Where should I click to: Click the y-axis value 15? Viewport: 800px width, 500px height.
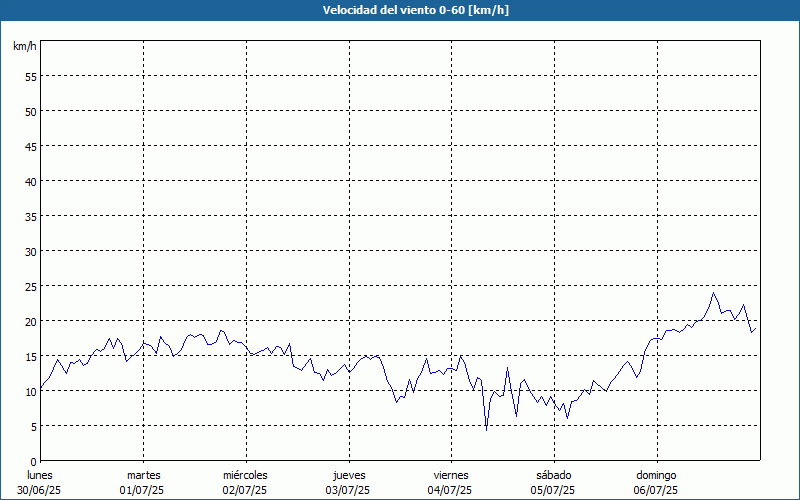click(31, 357)
